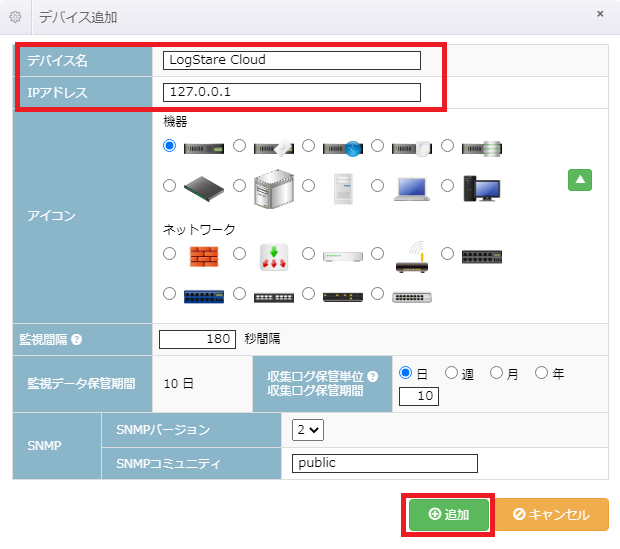The image size is (620, 549).
Task: Select the firewall radio button
Action: tap(170, 254)
